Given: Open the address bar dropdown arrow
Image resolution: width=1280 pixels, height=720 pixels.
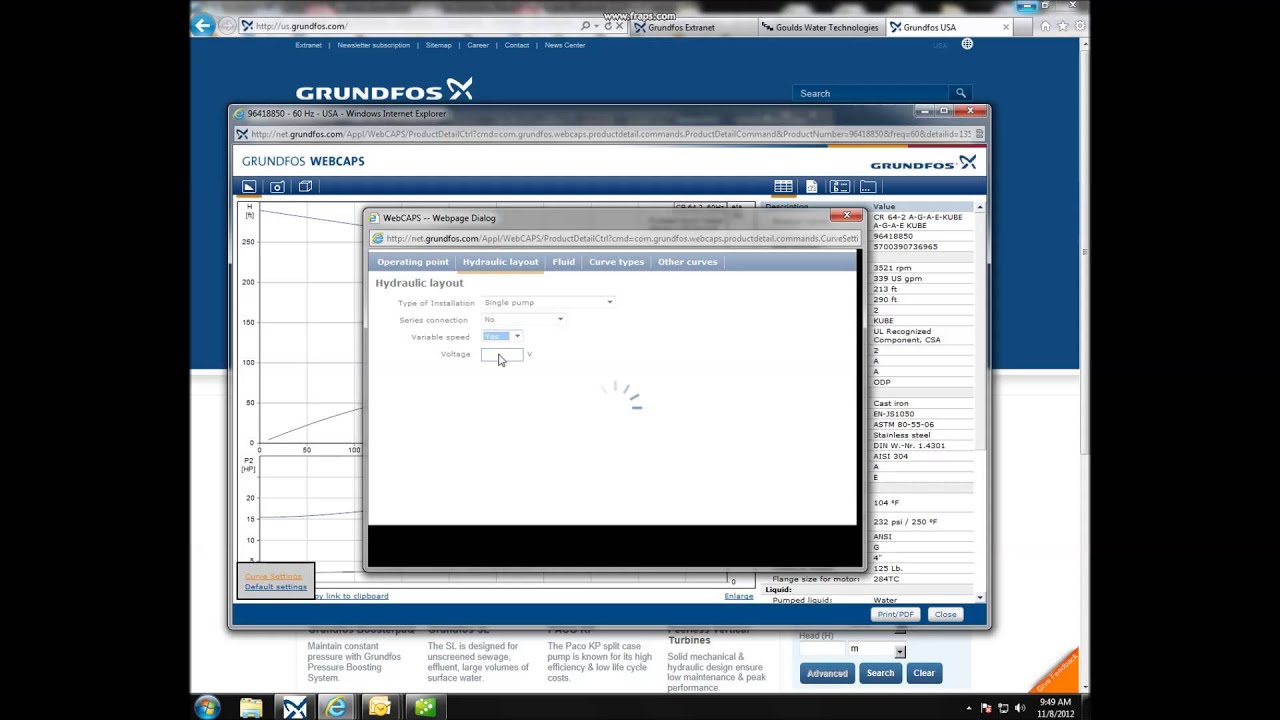Looking at the screenshot, I should tap(597, 26).
